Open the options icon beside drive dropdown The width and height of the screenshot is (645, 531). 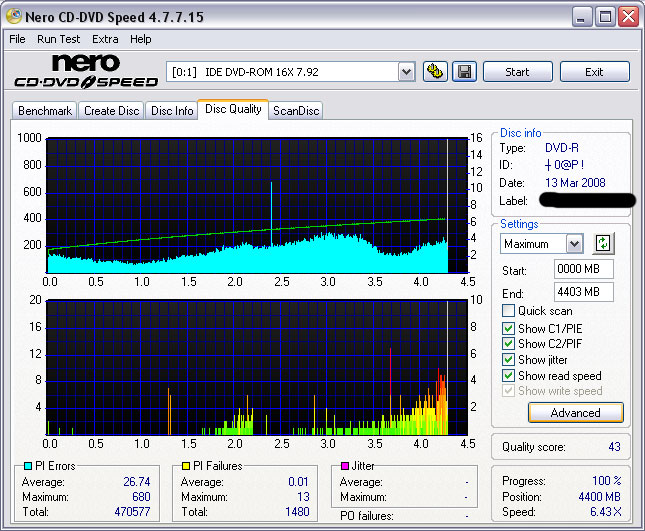click(435, 72)
